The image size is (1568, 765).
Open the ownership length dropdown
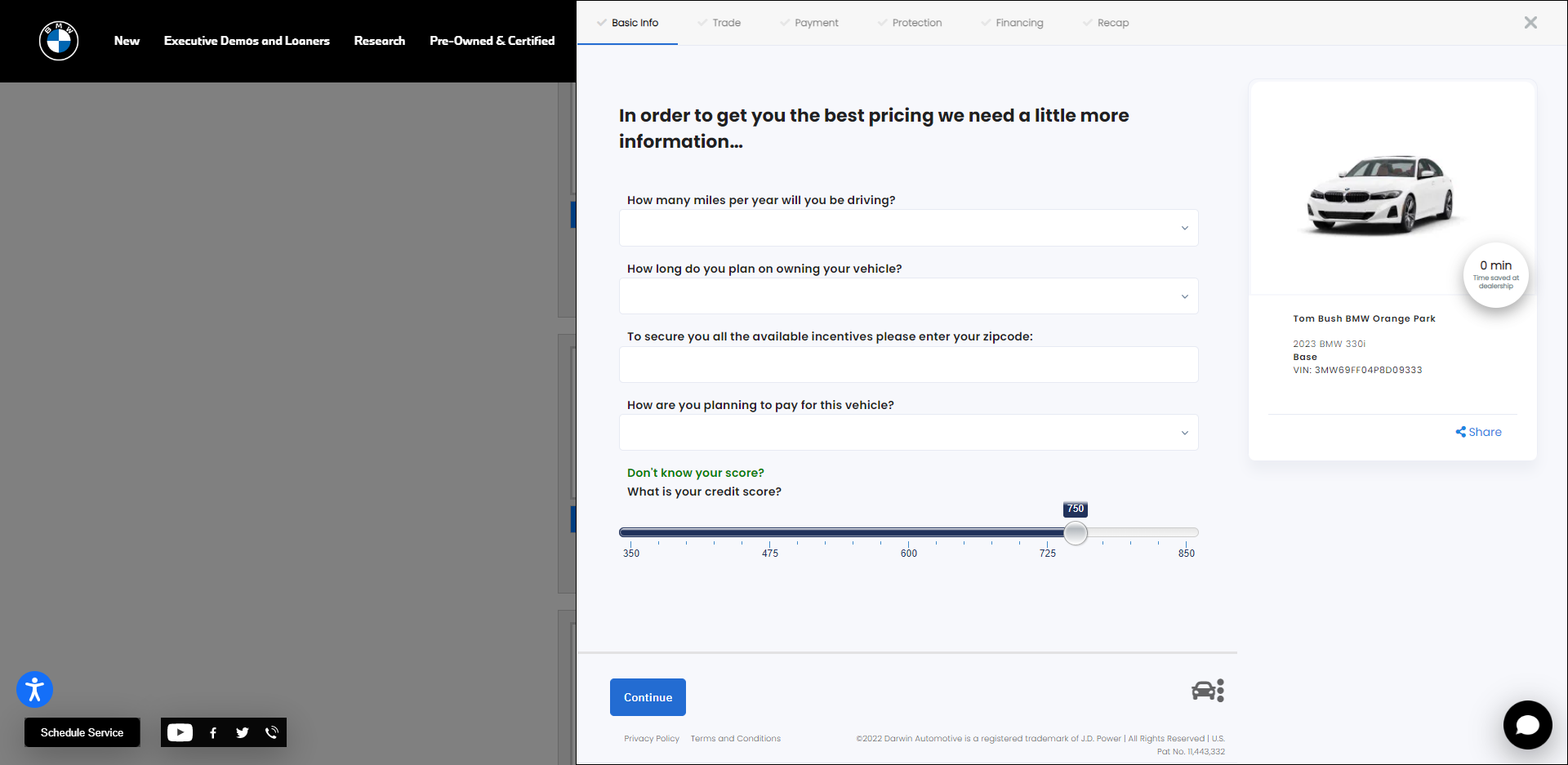[x=908, y=296]
